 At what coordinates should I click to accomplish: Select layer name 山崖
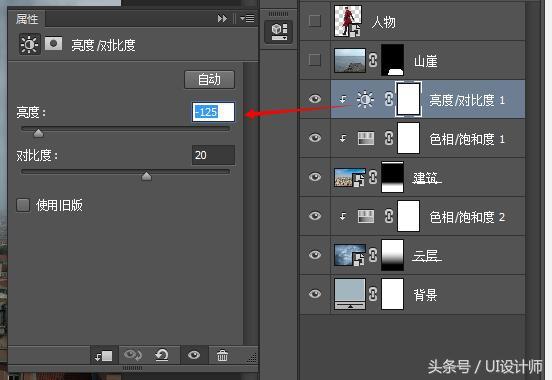[426, 61]
